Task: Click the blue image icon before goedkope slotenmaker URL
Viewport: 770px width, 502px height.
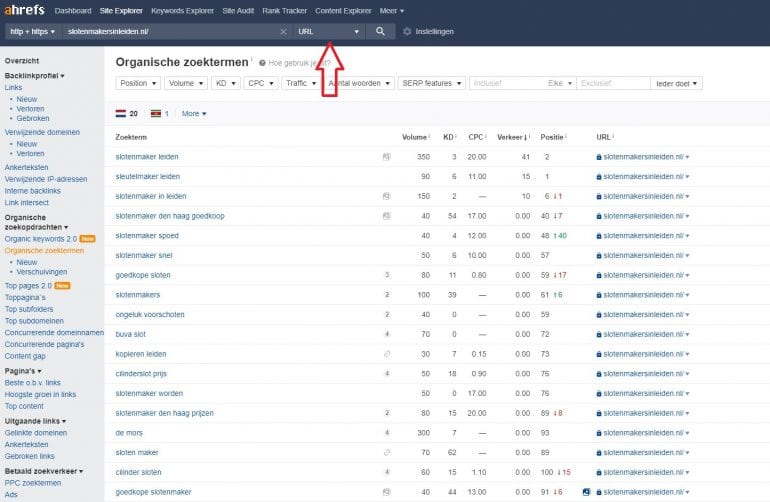Action: (586, 492)
